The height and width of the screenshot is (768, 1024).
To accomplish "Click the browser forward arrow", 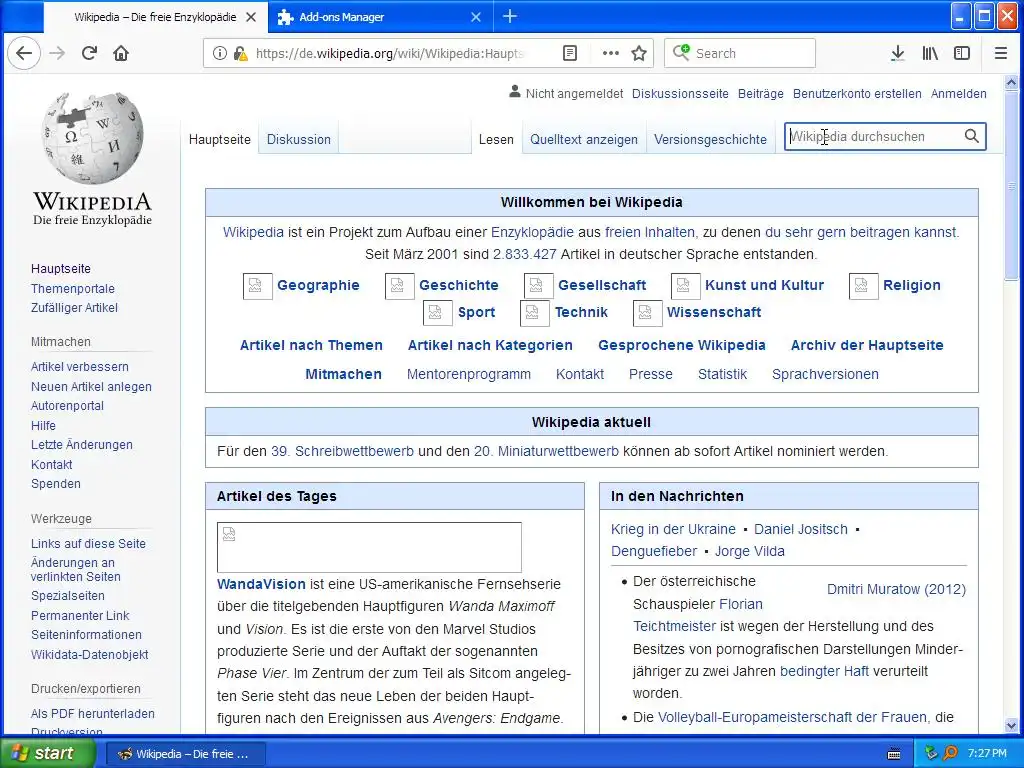I will coord(57,54).
